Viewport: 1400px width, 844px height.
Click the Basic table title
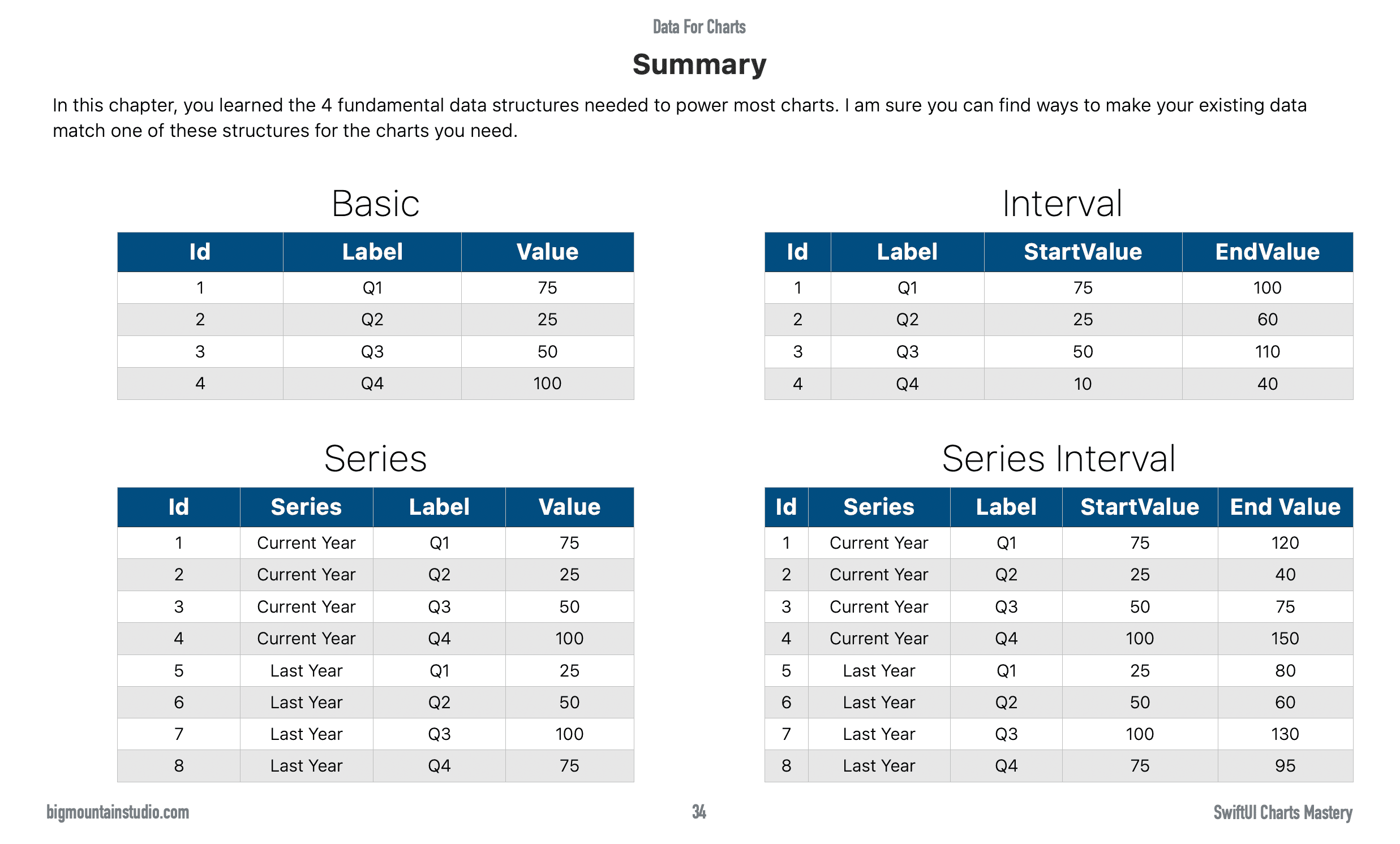point(375,203)
